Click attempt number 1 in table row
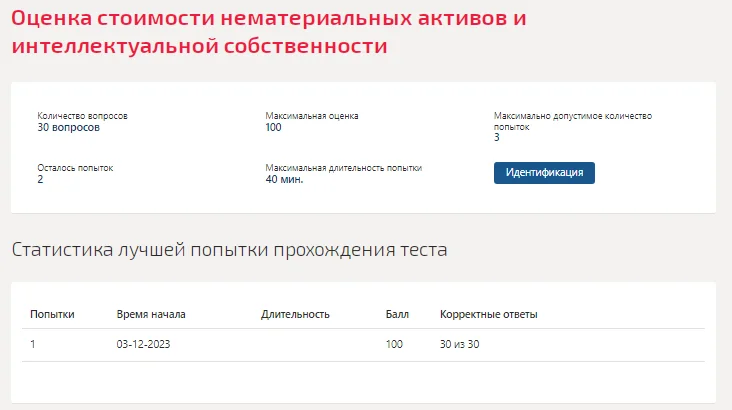The height and width of the screenshot is (410, 732). (33, 344)
